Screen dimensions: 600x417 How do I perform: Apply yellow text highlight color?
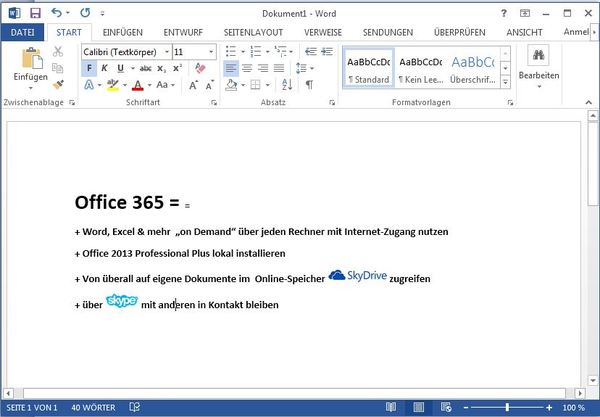[112, 85]
